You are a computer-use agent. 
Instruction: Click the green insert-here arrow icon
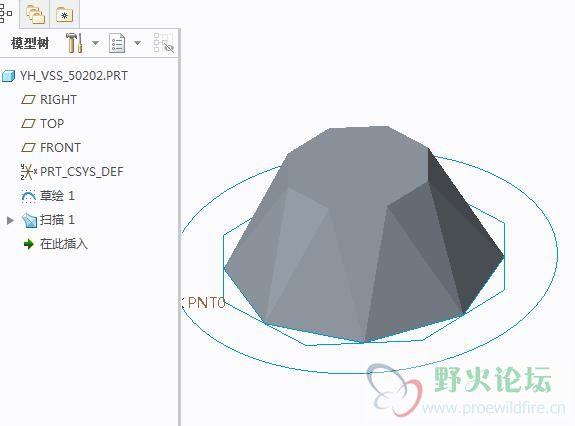[x=29, y=244]
